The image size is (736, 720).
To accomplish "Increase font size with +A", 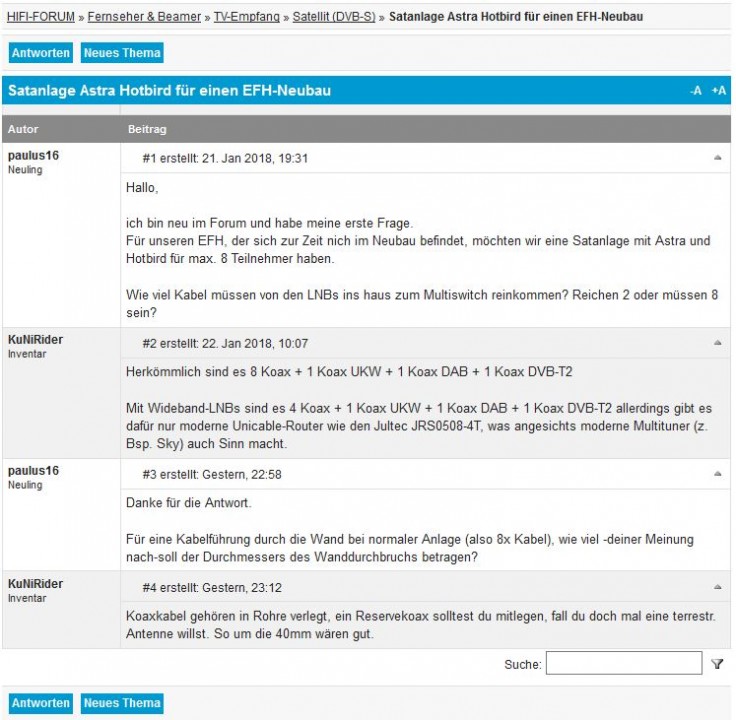I will point(718,91).
